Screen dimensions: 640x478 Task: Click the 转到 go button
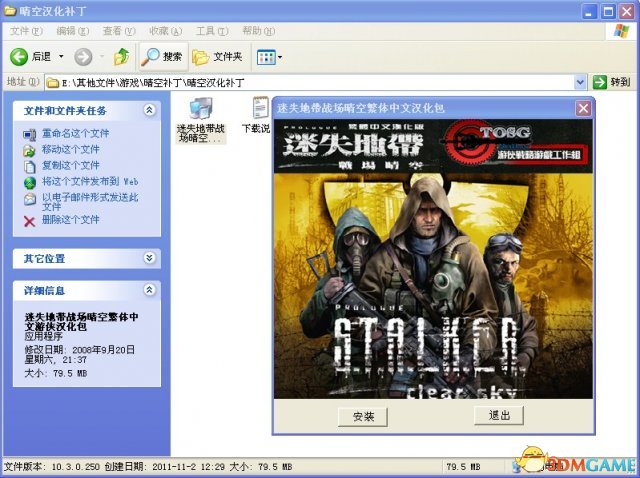click(612, 82)
